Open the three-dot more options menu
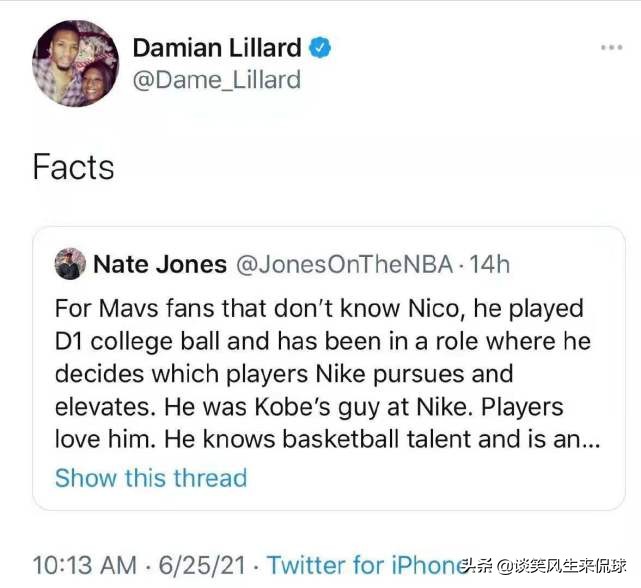Screen dimensions: 641x588 611,48
